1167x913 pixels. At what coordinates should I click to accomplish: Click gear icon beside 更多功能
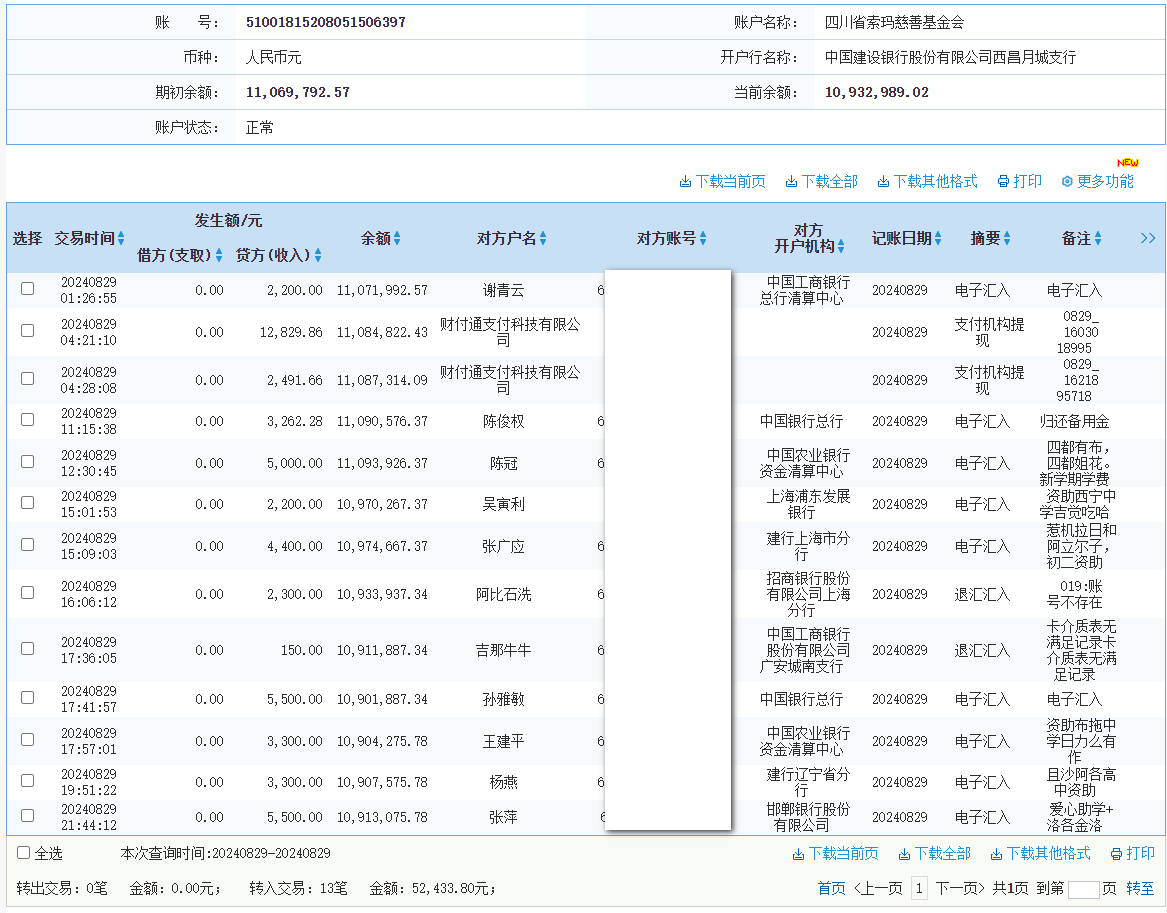click(x=1067, y=182)
